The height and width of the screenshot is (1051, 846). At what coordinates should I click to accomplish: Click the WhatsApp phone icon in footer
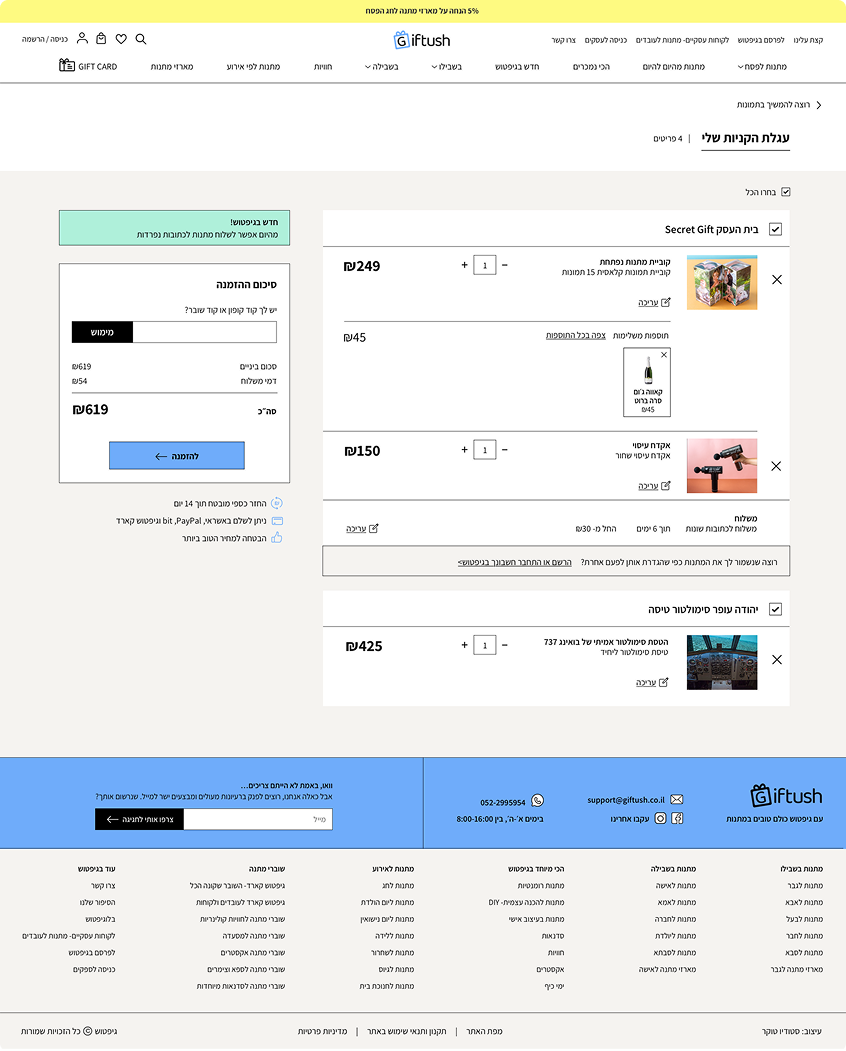click(538, 801)
